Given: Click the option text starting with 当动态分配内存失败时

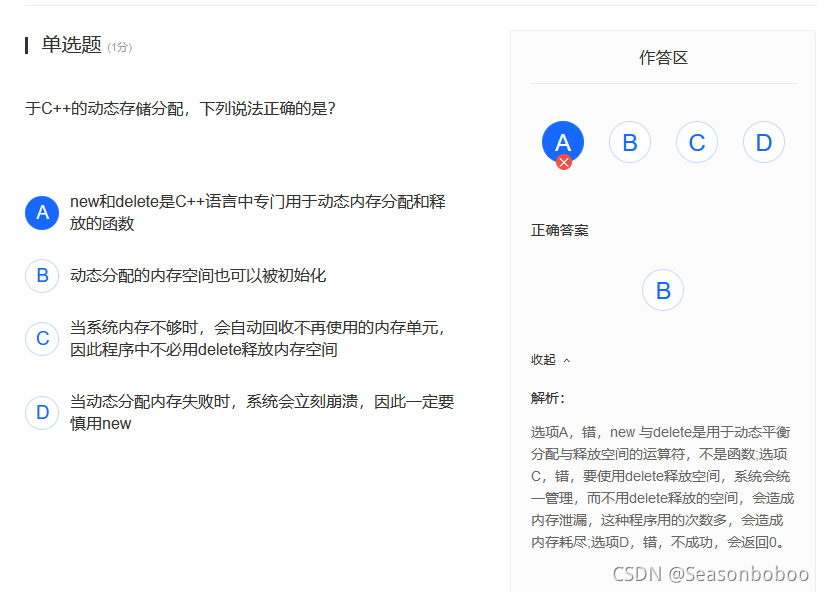Looking at the screenshot, I should coord(262,412).
